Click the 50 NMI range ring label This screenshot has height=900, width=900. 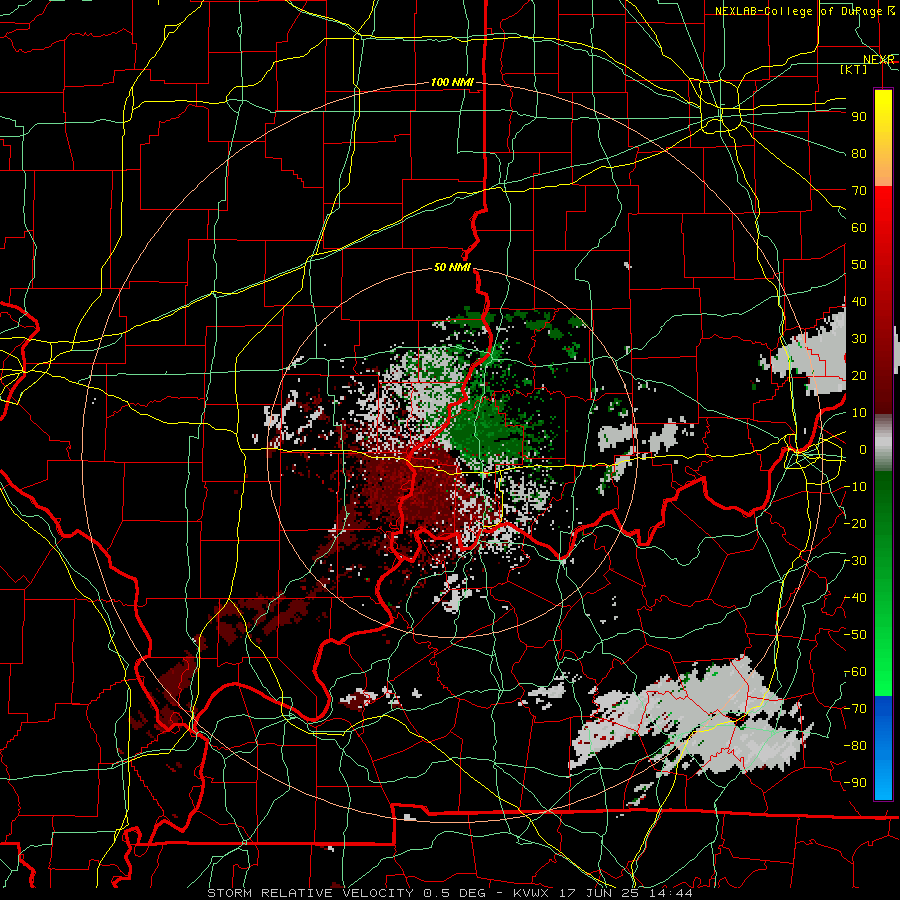click(452, 267)
